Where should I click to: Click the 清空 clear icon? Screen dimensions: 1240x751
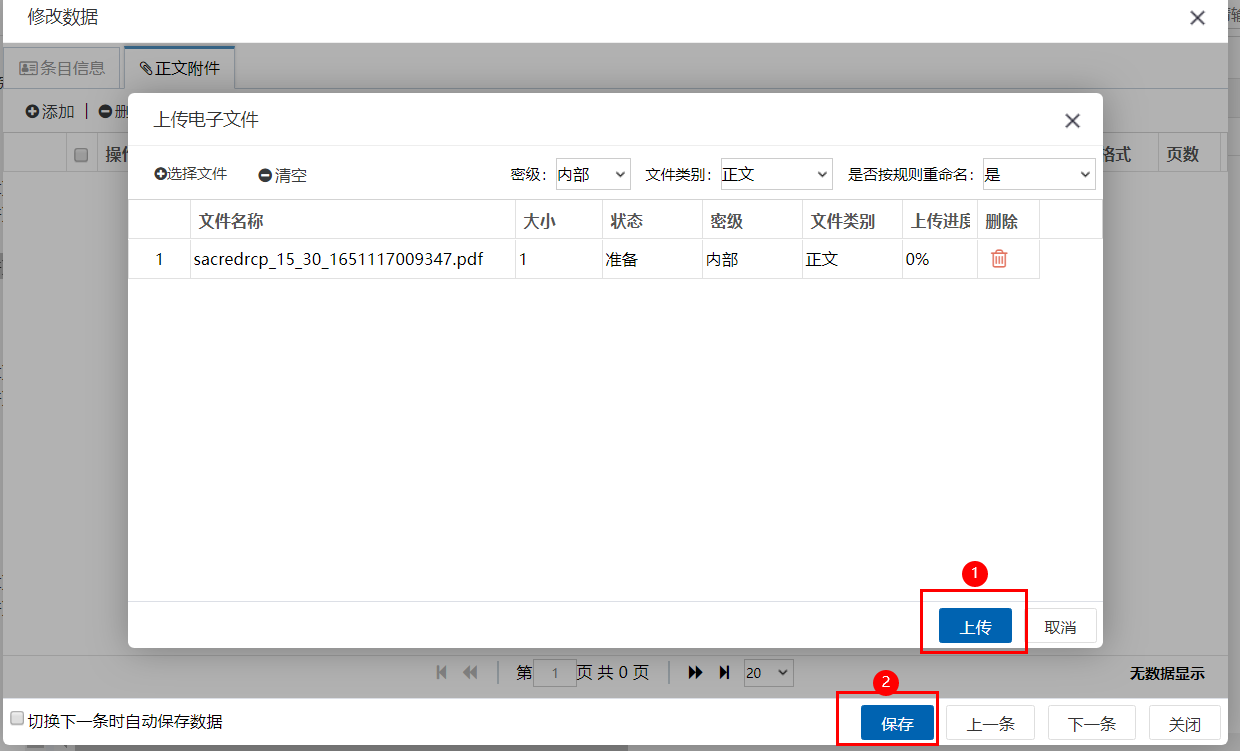tap(265, 175)
